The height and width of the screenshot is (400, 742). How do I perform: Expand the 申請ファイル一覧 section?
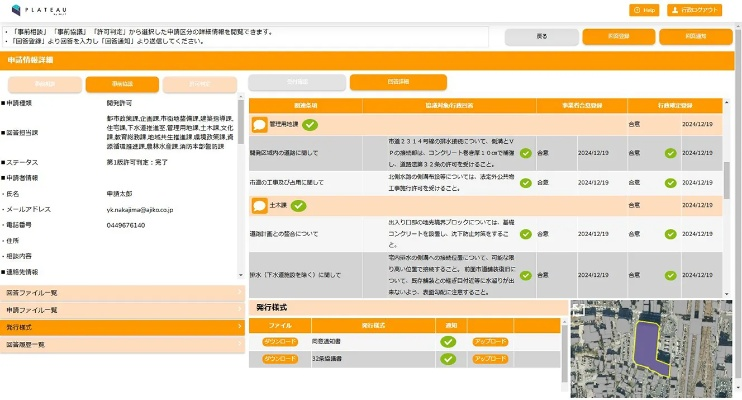(122, 310)
